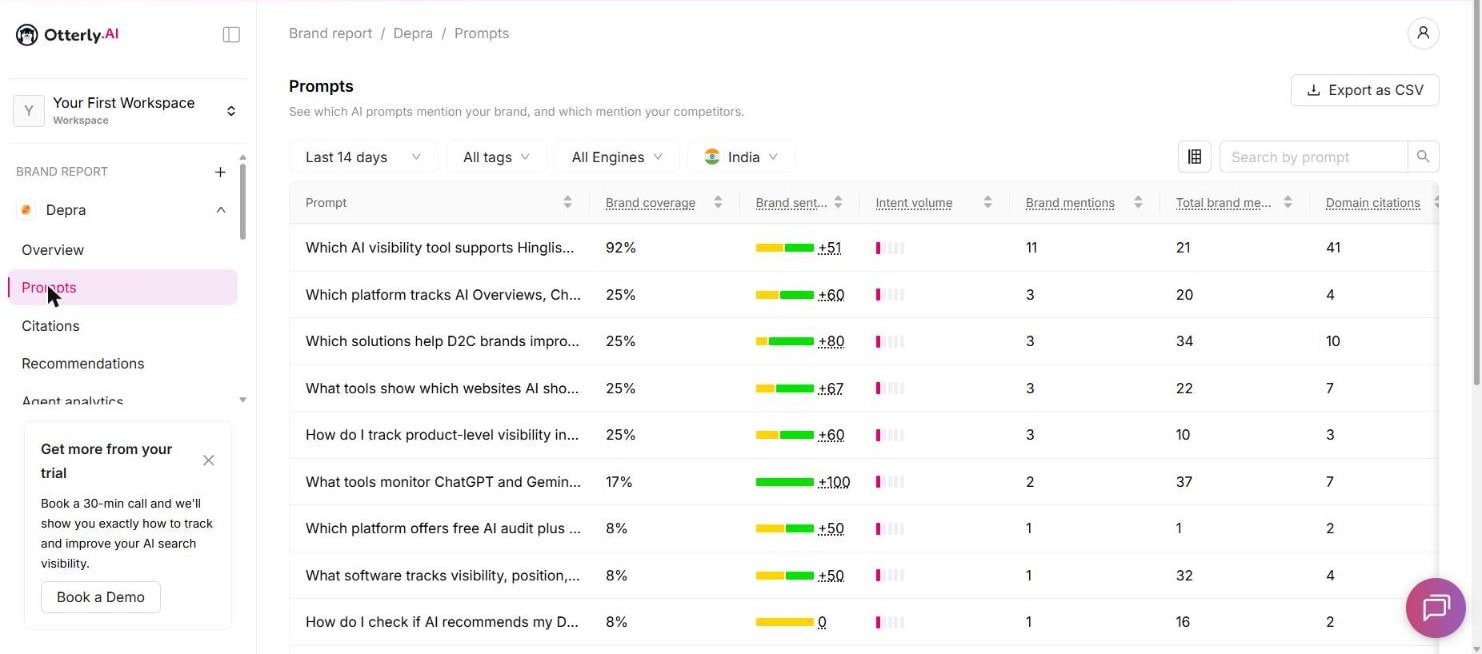Click the page vertical scrollbar
This screenshot has width=1482, height=654.
1476,195
